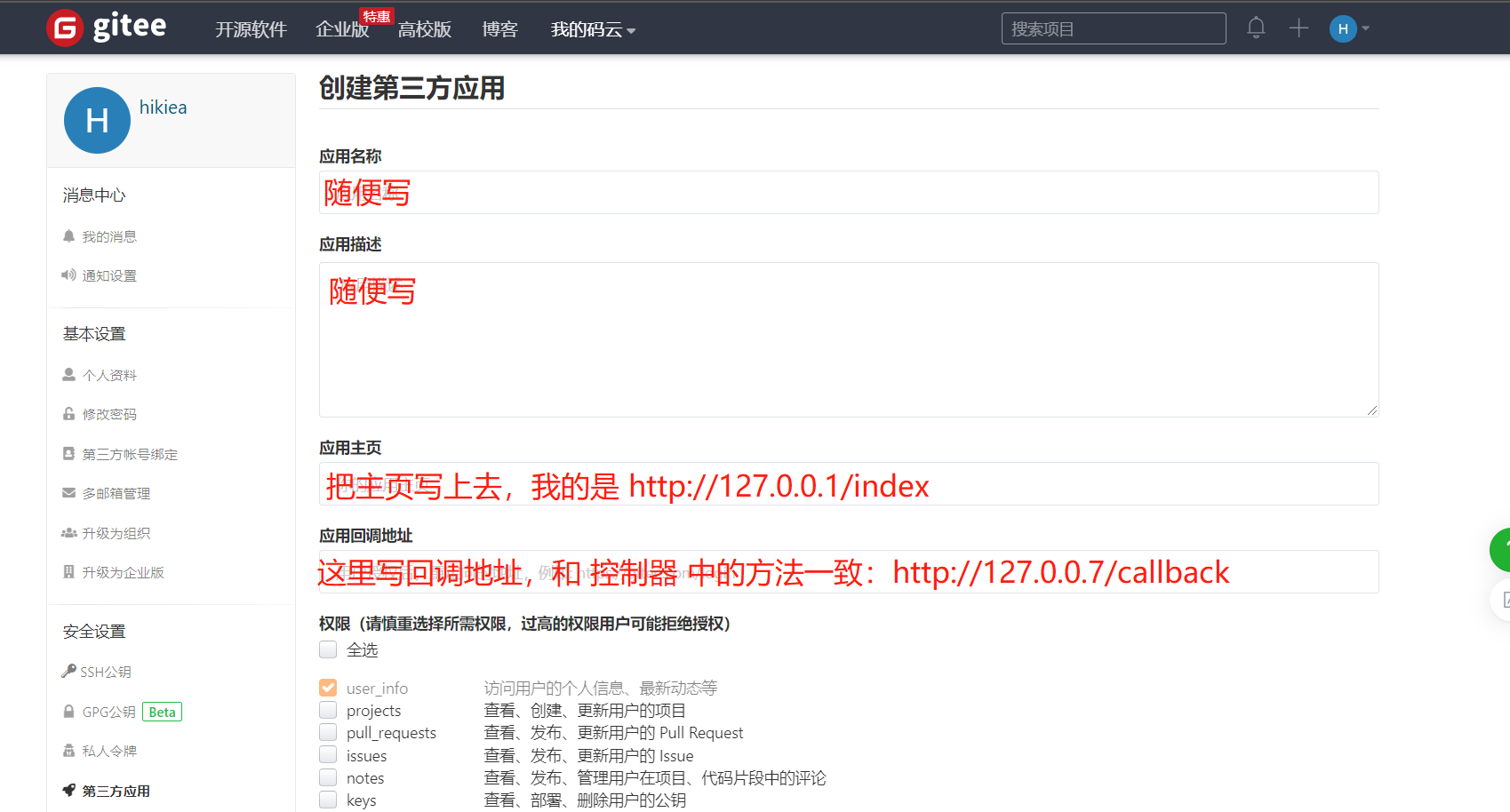Click the 第三方应用 sidebar icon
This screenshot has width=1510, height=812.
pos(68,791)
